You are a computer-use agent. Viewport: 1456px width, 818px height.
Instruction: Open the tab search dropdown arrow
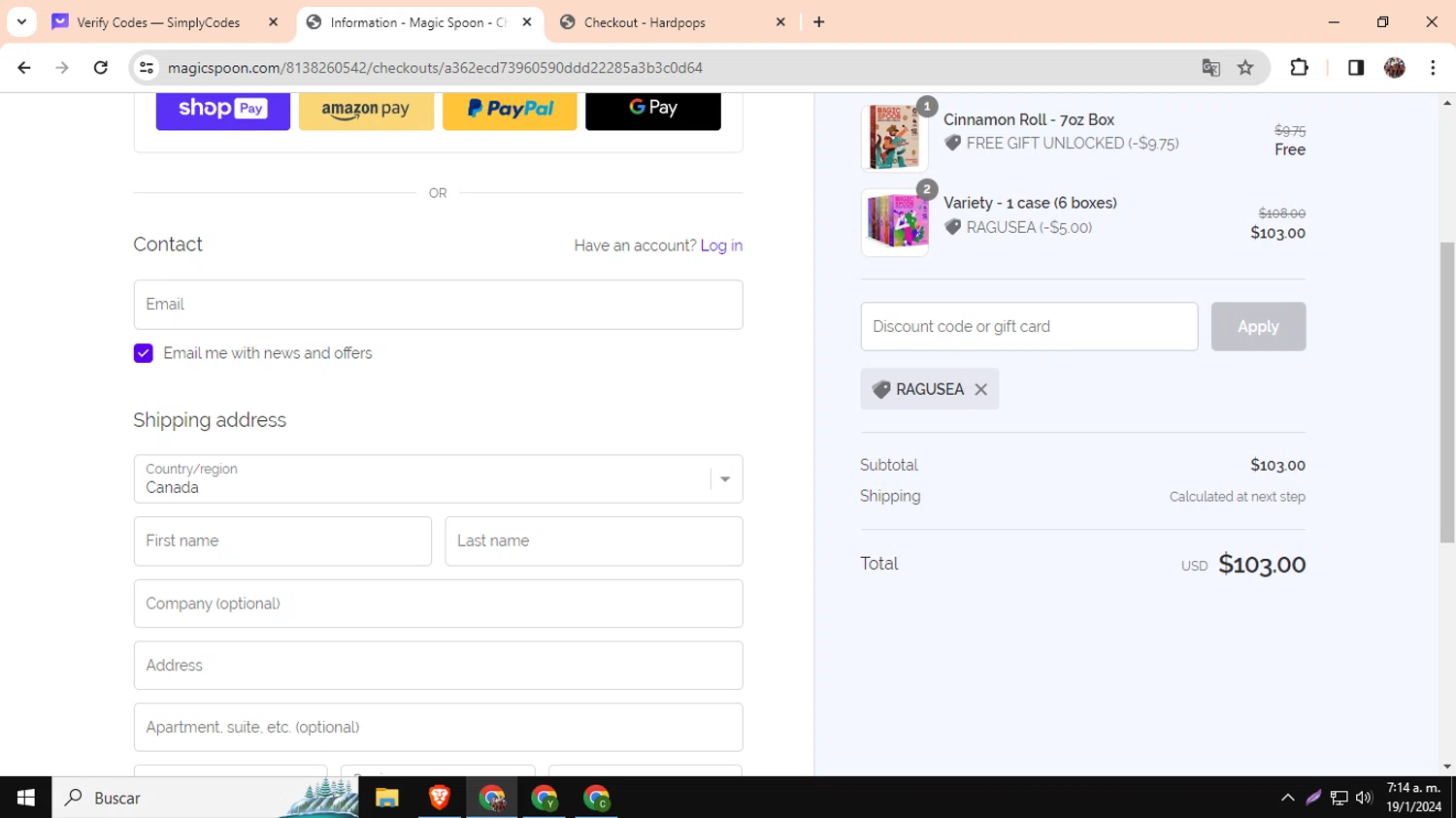(21, 21)
